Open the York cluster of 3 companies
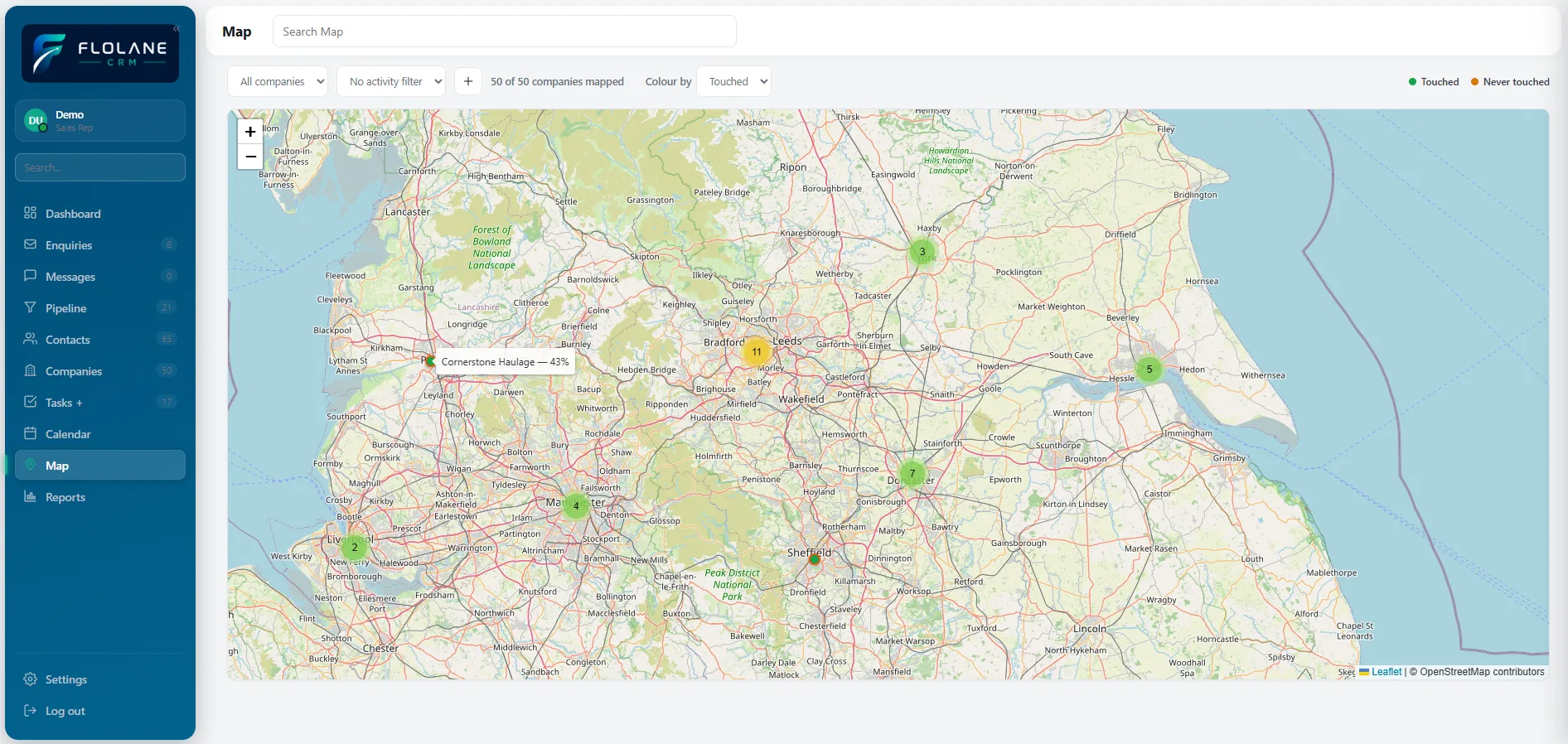 click(x=922, y=252)
